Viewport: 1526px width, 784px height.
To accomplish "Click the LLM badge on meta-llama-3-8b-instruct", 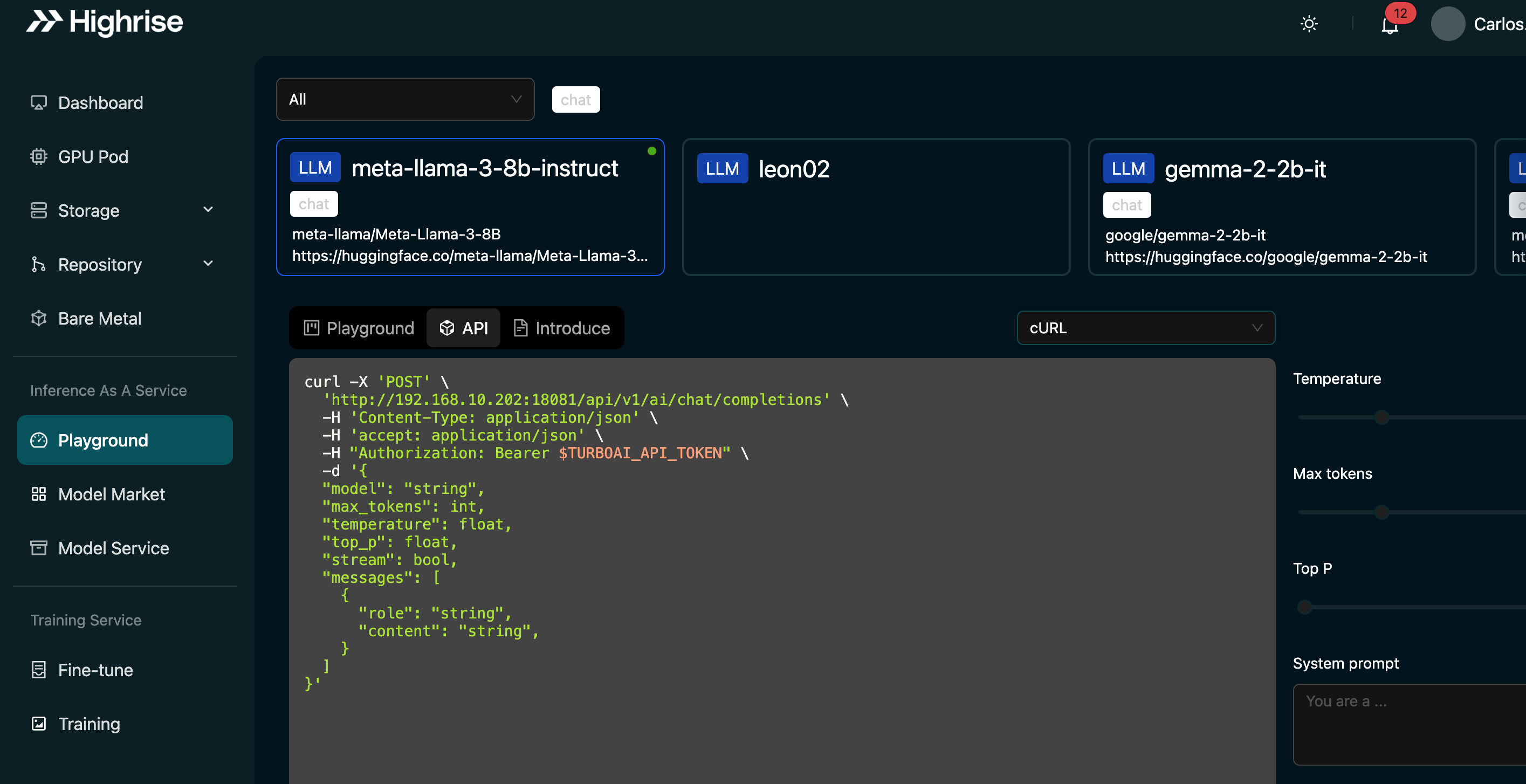I will point(315,168).
